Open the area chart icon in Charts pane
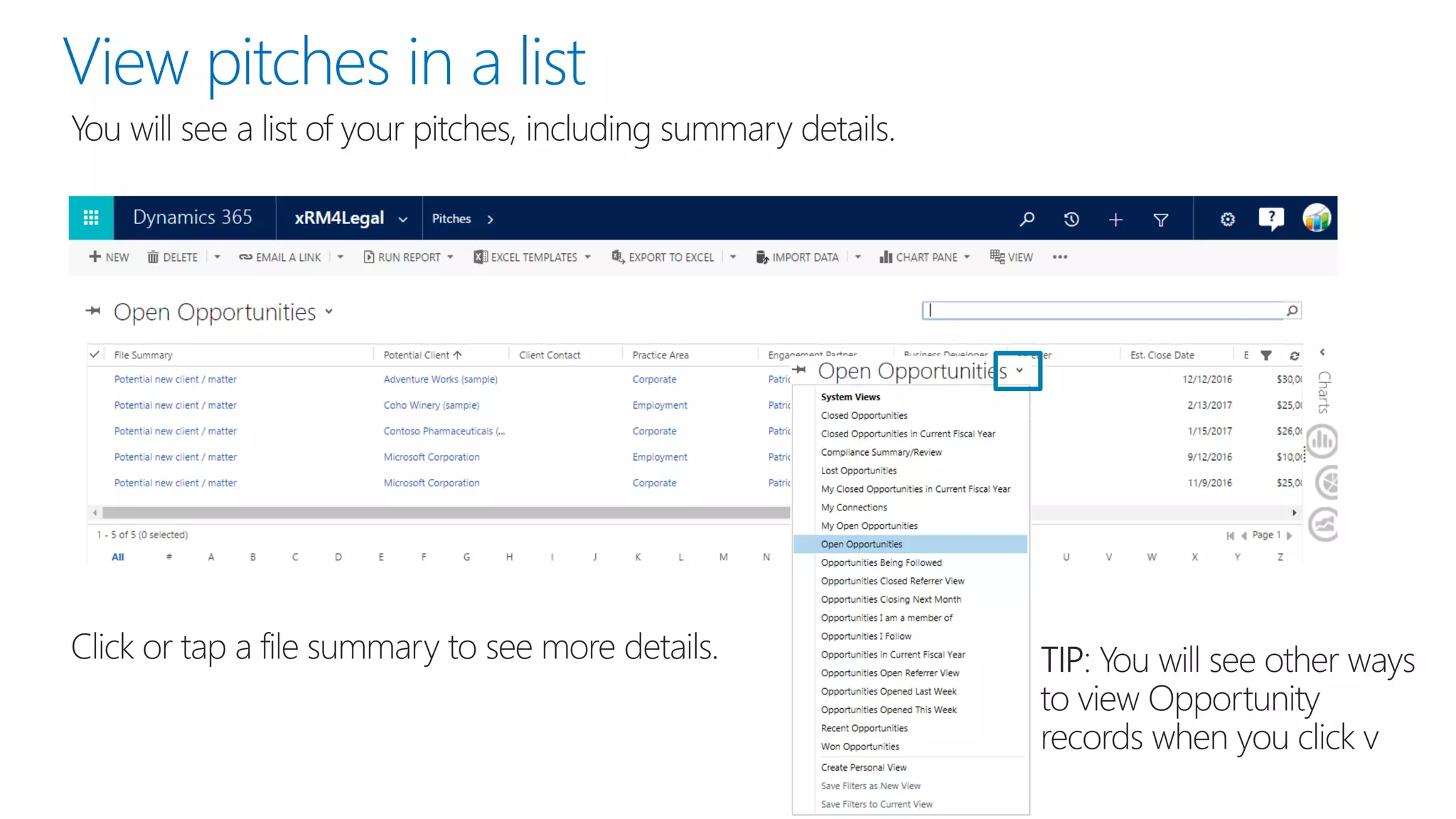Image resolution: width=1456 pixels, height=819 pixels. coord(1324,526)
